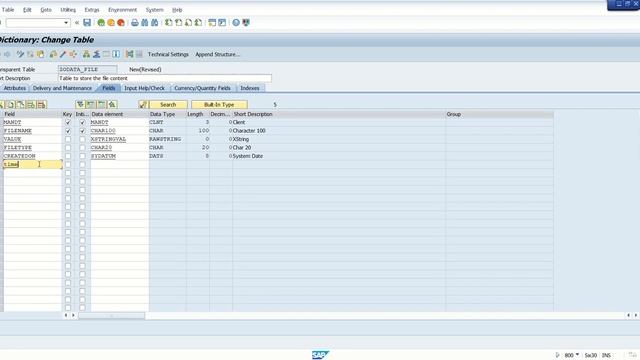Click the Generate Shortcut icon
The image size is (640, 360).
(x=222, y=23)
